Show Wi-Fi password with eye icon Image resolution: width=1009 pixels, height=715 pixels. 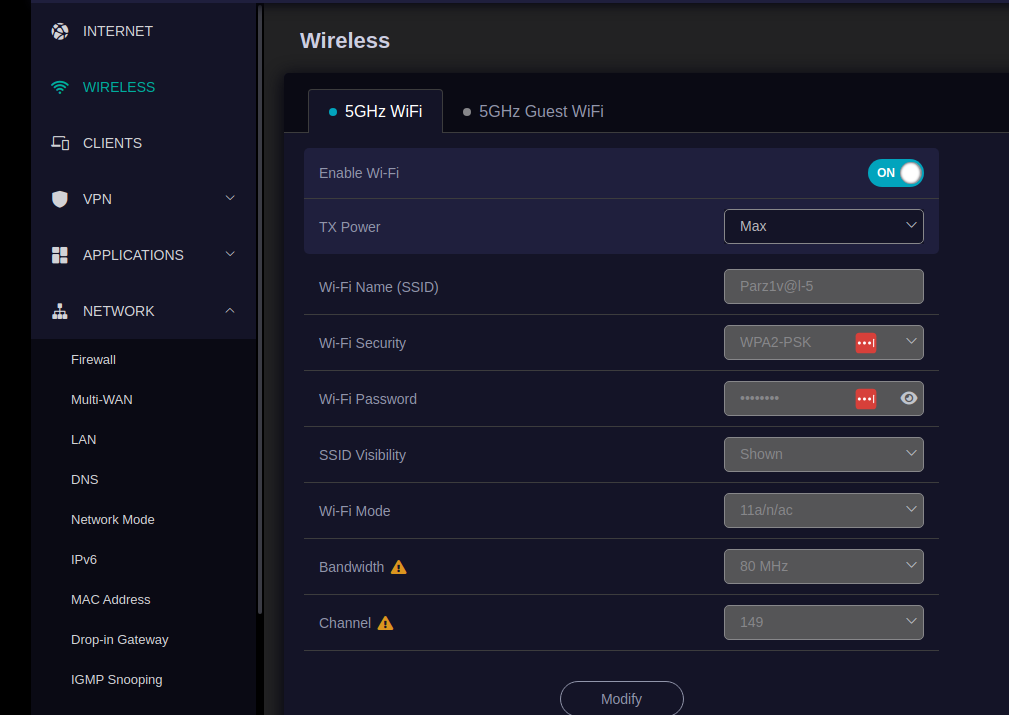coord(908,398)
